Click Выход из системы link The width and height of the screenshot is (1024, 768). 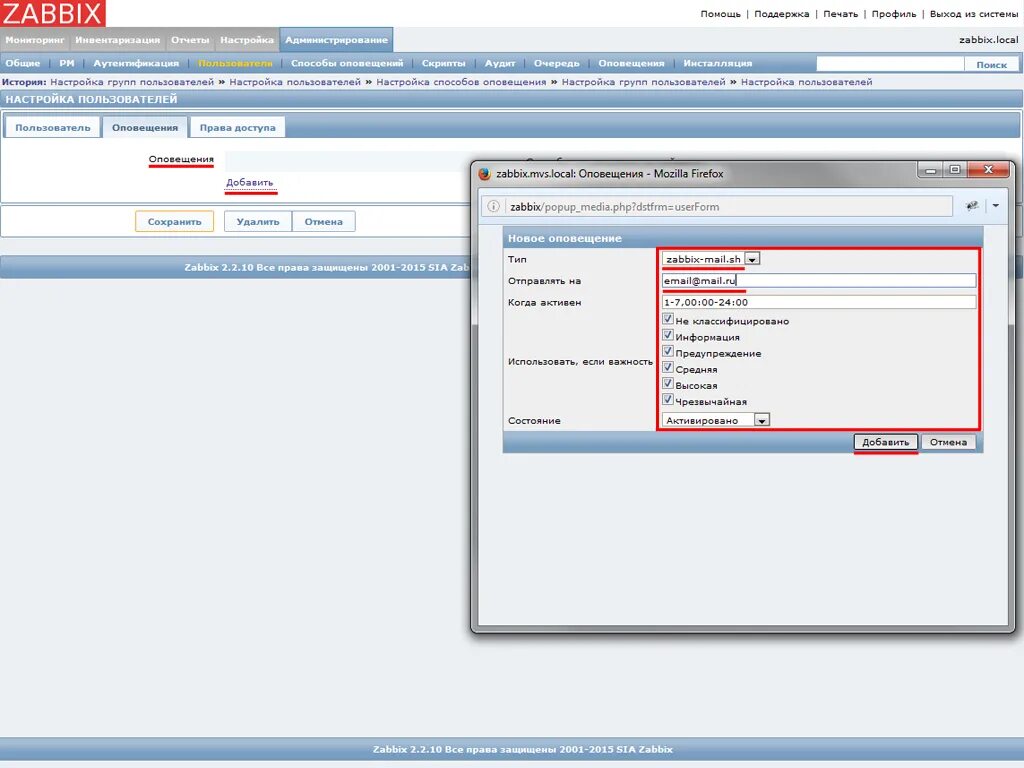974,14
